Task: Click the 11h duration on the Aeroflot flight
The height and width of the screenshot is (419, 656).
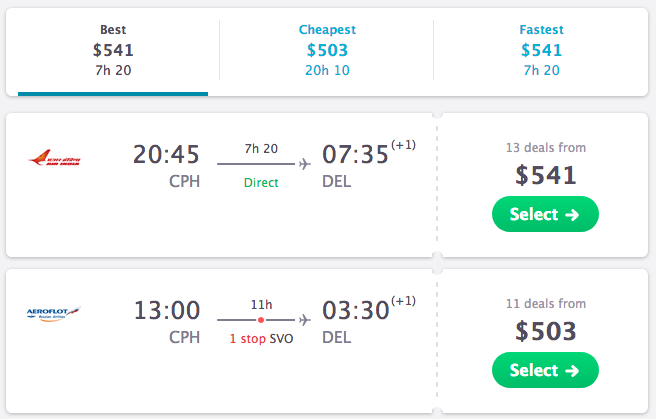Action: click(261, 304)
